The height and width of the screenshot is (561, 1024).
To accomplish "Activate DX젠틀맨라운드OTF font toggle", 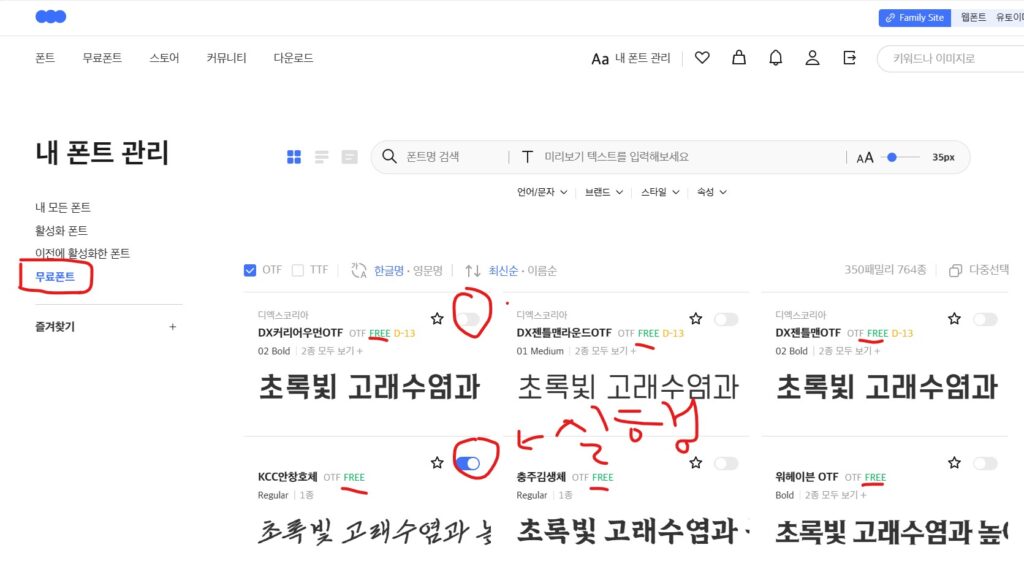I will click(726, 319).
